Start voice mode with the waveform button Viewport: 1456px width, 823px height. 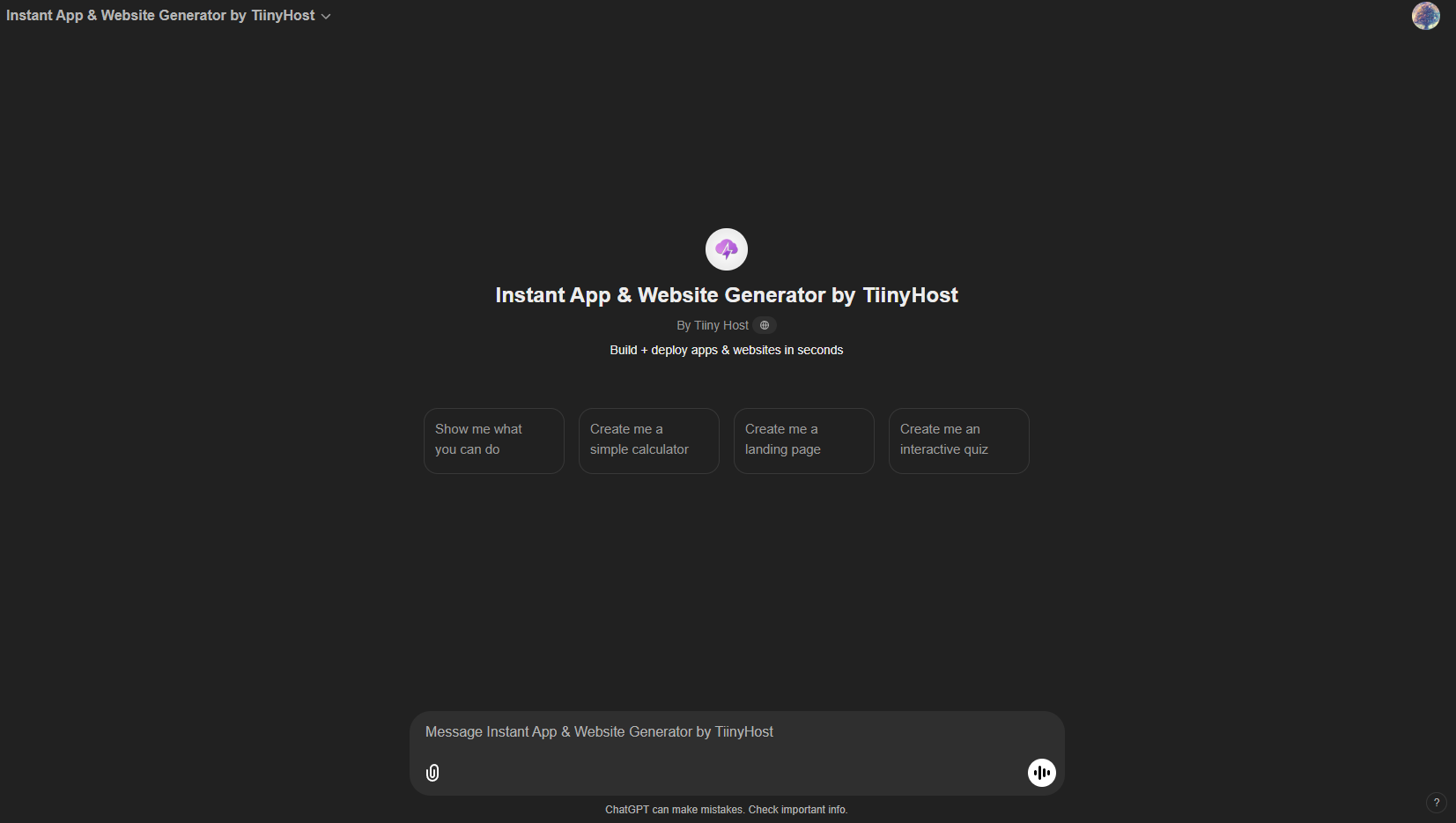click(1042, 773)
